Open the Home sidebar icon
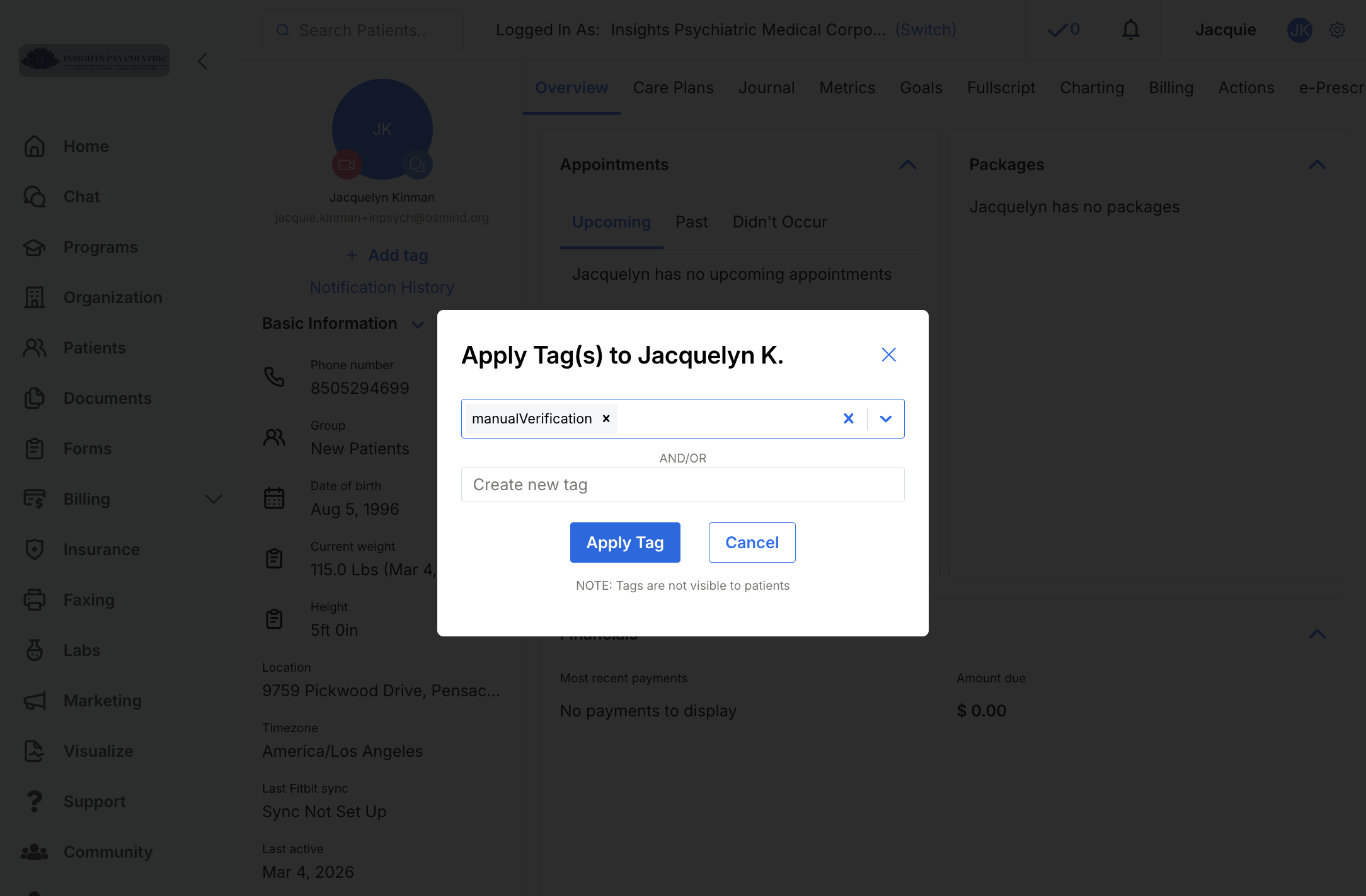The height and width of the screenshot is (896, 1366). (x=35, y=146)
